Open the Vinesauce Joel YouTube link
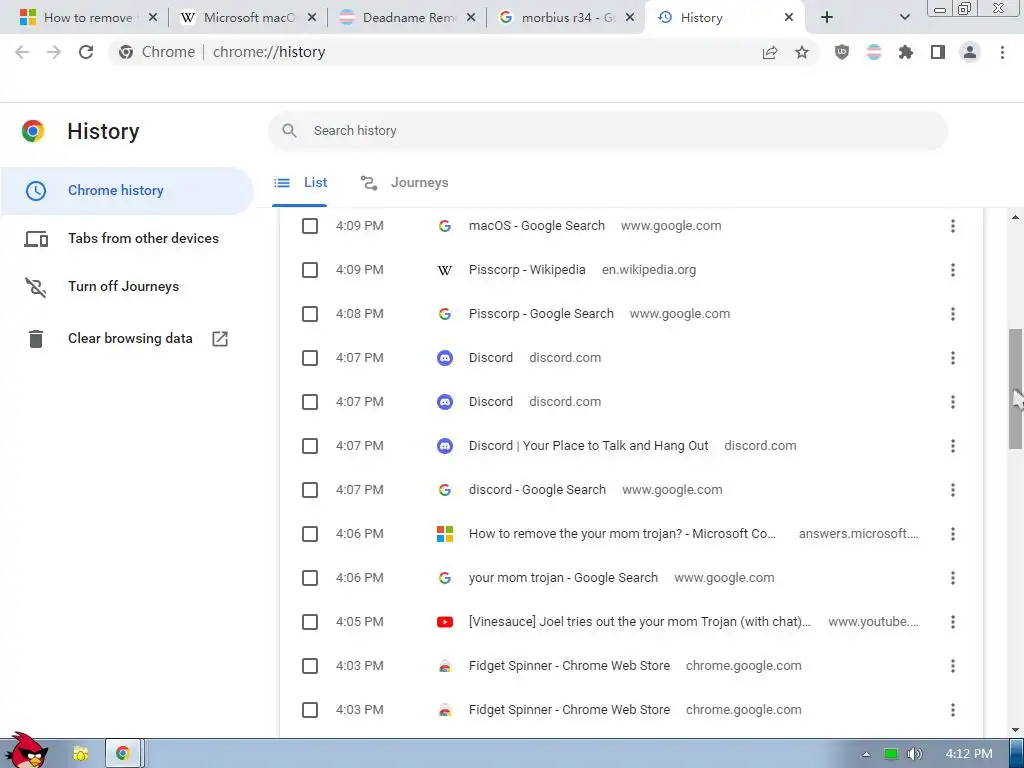Screen dimensions: 1024x768 (639, 622)
